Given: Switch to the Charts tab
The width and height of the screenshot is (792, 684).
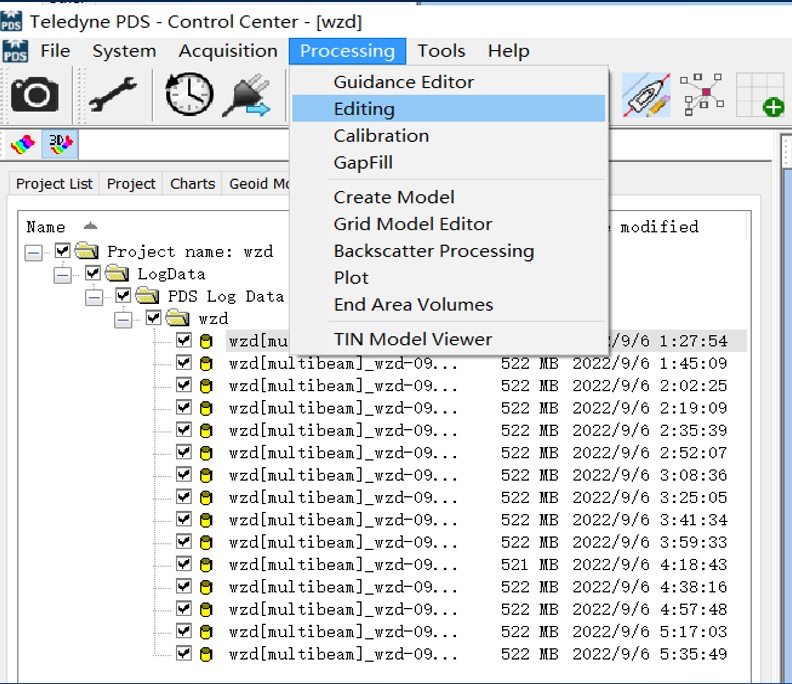Looking at the screenshot, I should [192, 183].
